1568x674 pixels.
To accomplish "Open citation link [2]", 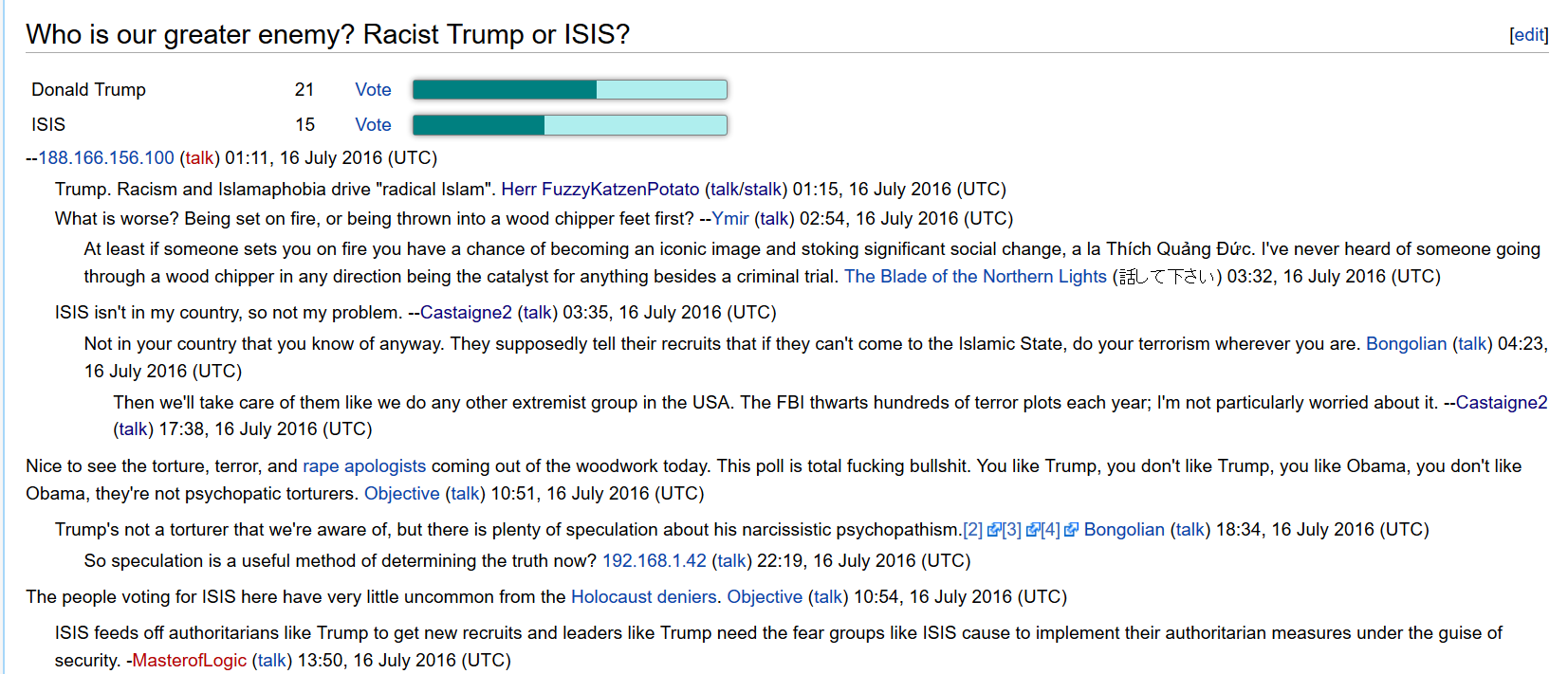I will click(973, 530).
